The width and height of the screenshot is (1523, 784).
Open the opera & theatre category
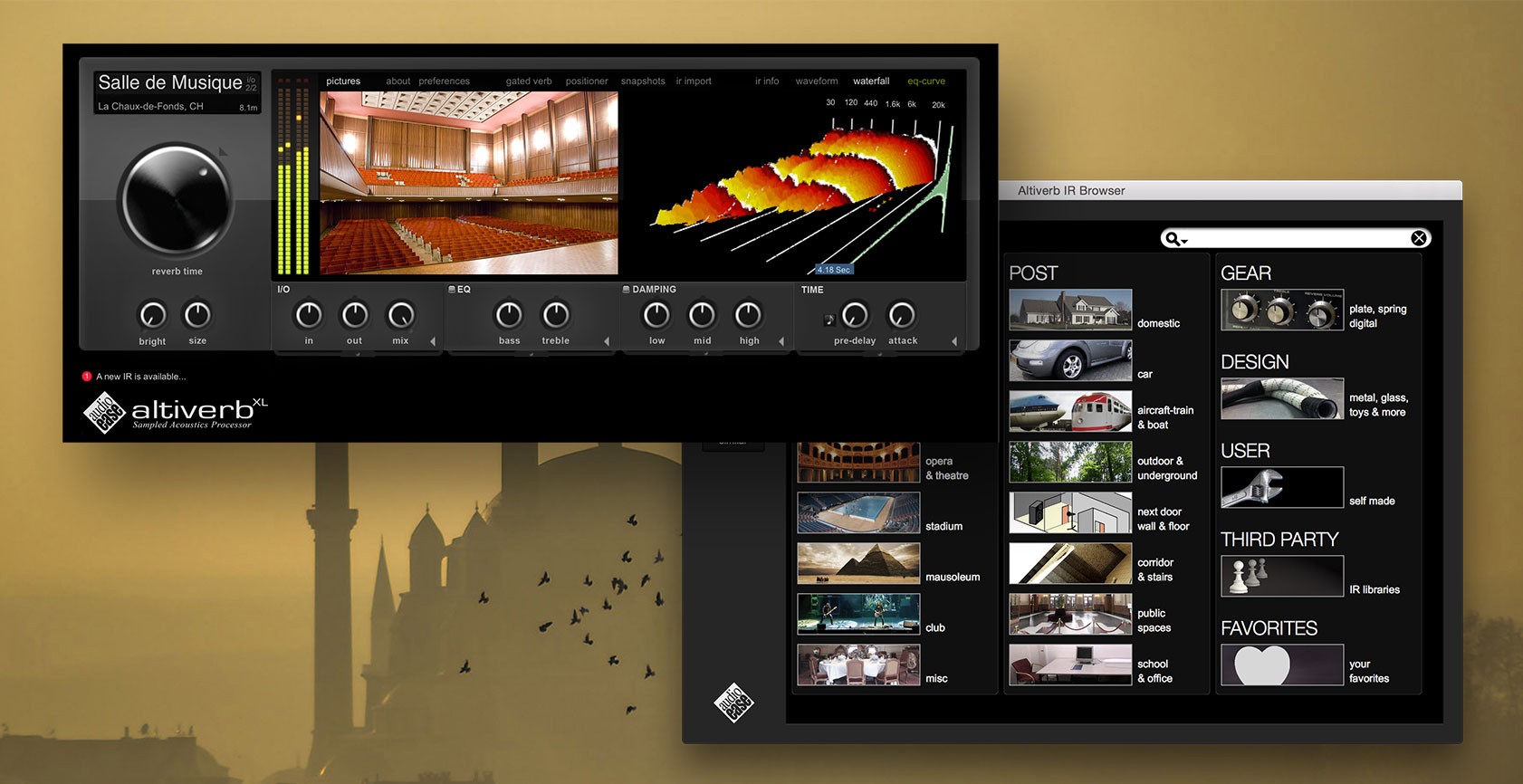point(858,463)
